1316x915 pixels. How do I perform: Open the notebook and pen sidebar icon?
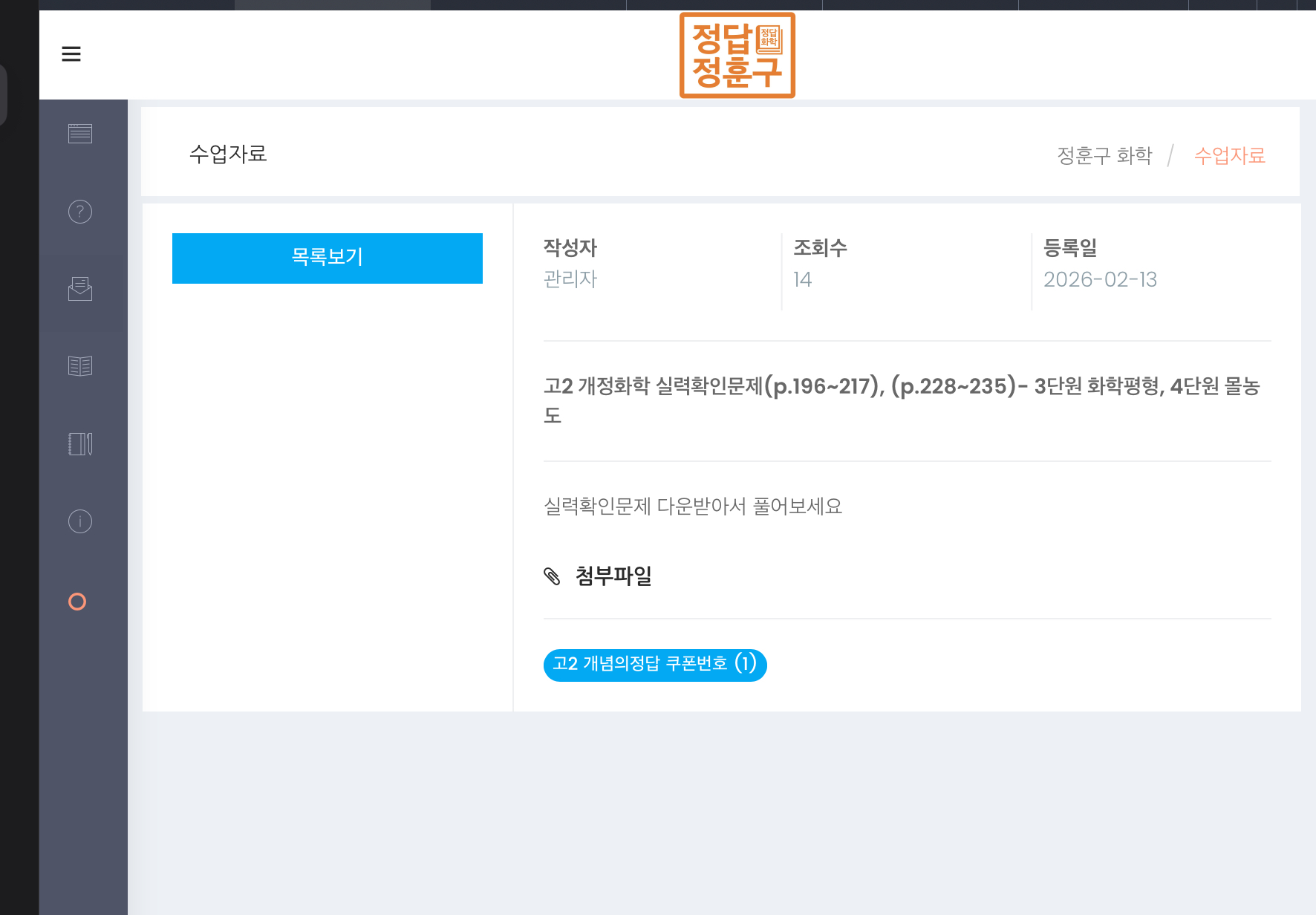point(80,444)
